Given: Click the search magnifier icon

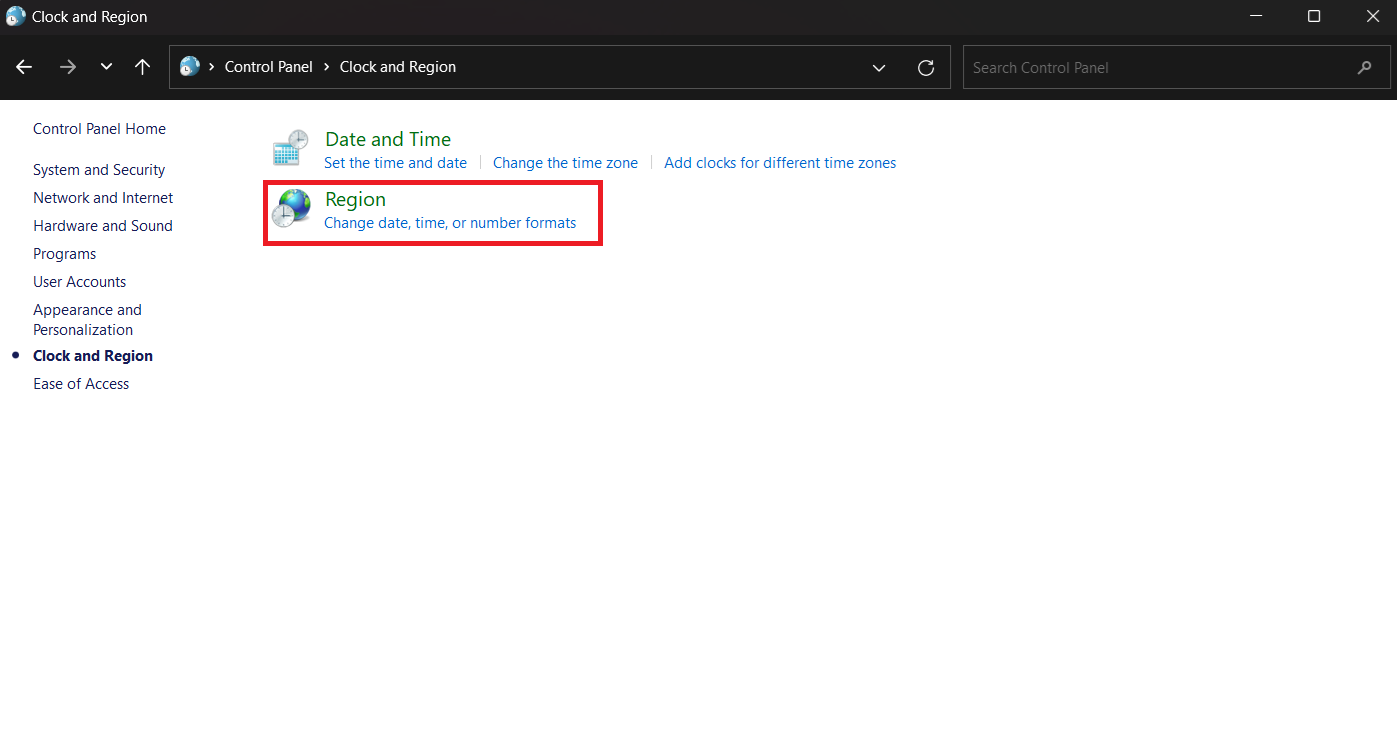Looking at the screenshot, I should coord(1365,67).
